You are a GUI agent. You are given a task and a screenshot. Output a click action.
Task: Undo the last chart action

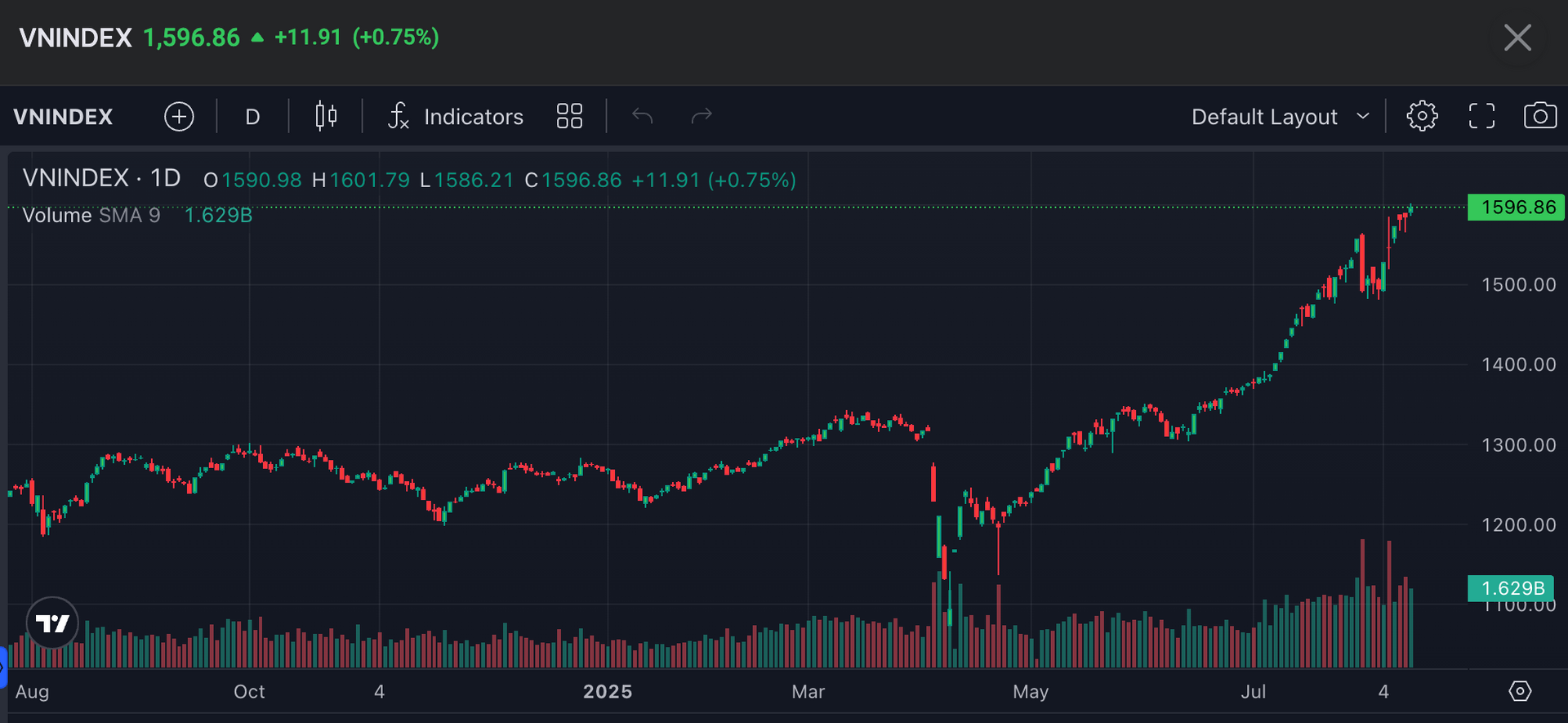[x=643, y=117]
